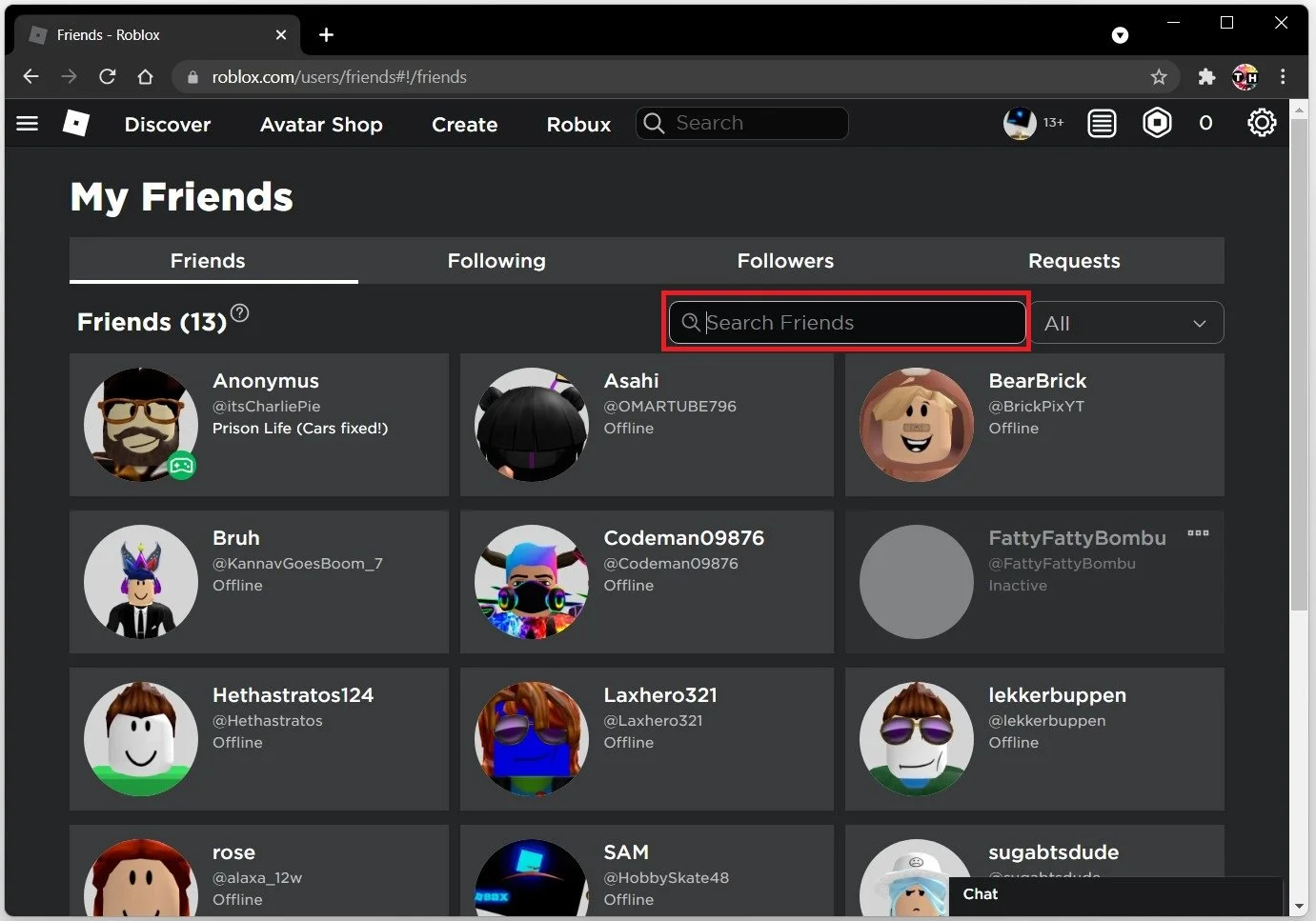
Task: Open Bruh's avatar thumbnail
Action: click(141, 582)
